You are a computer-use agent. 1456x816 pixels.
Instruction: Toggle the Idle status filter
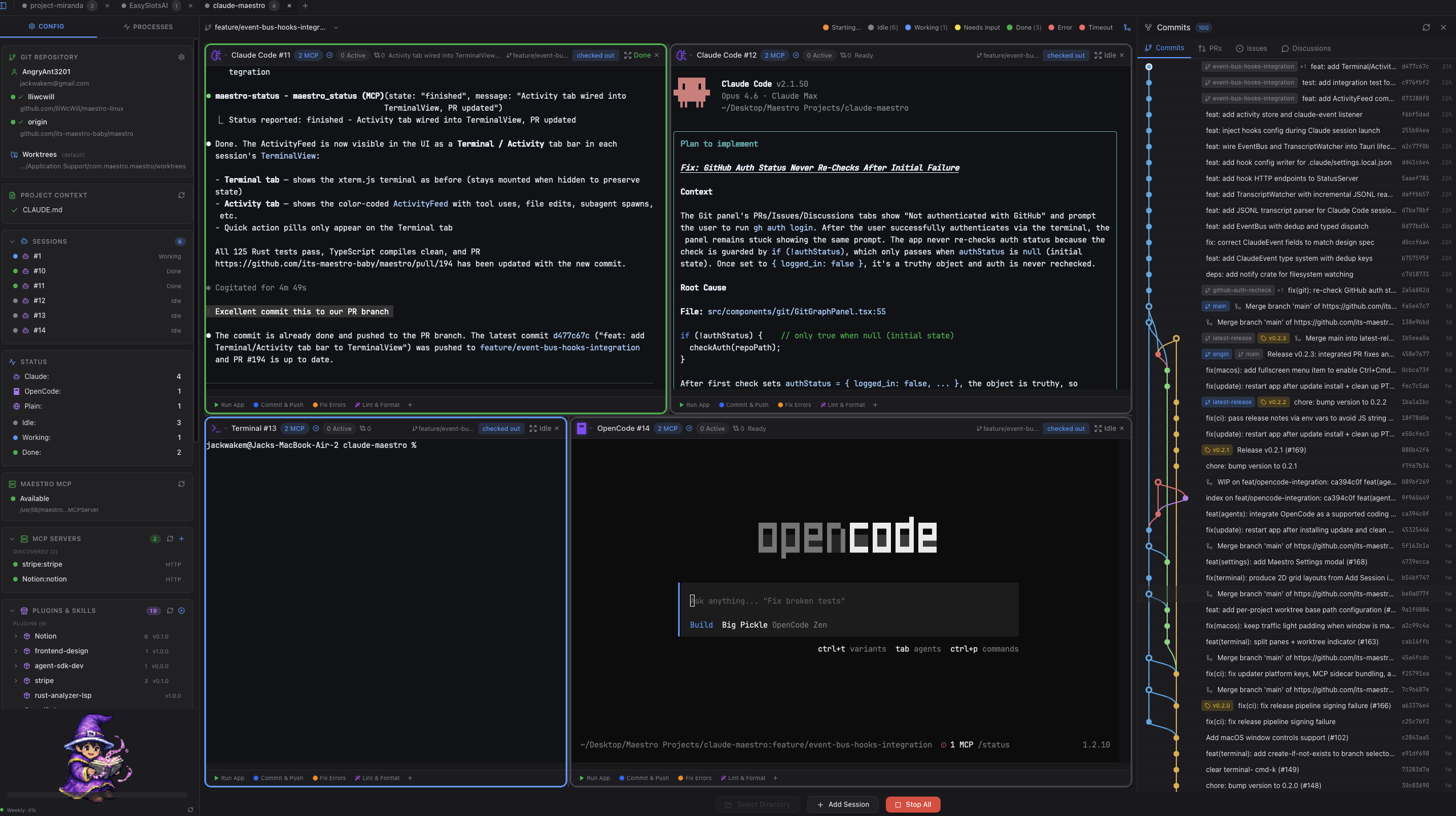[x=883, y=27]
